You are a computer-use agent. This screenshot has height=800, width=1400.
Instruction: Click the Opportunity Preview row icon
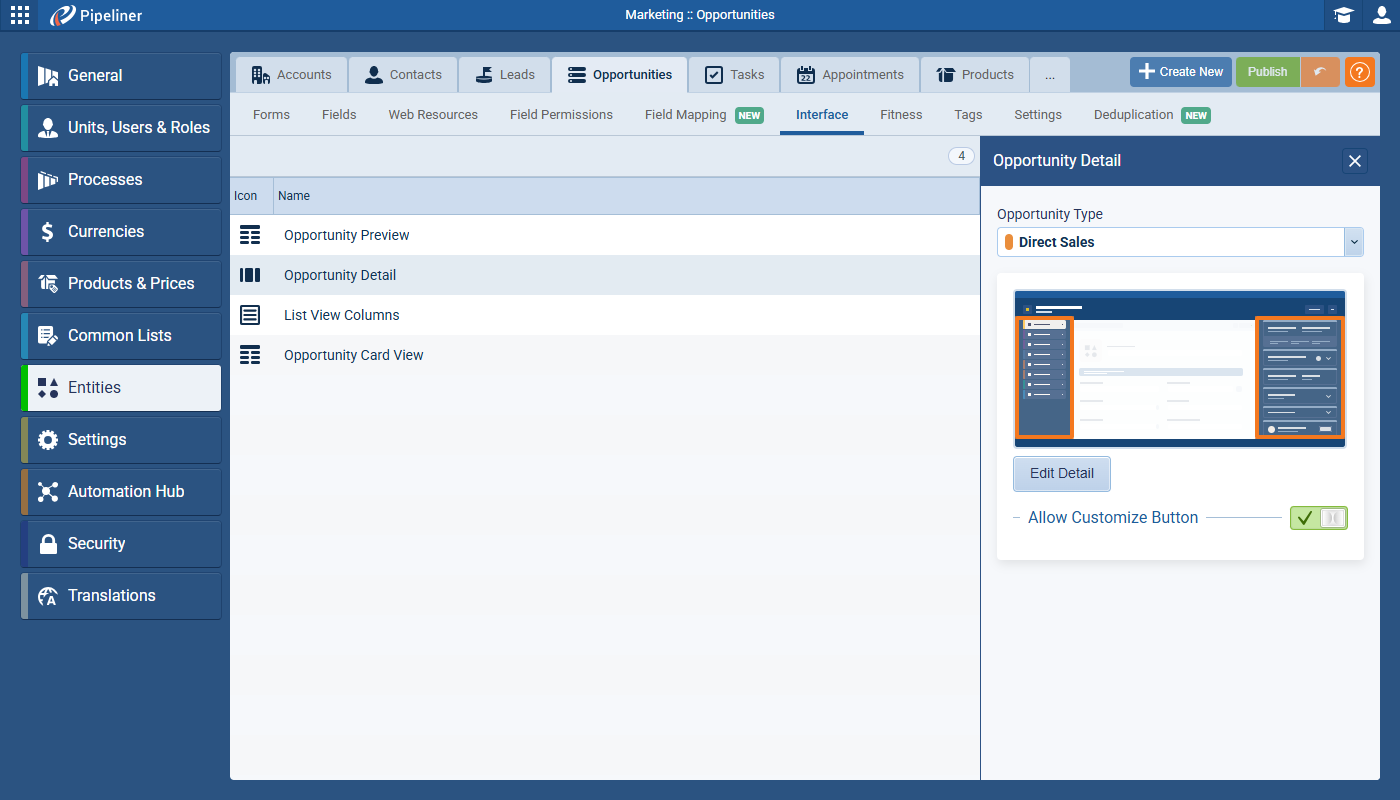point(250,235)
